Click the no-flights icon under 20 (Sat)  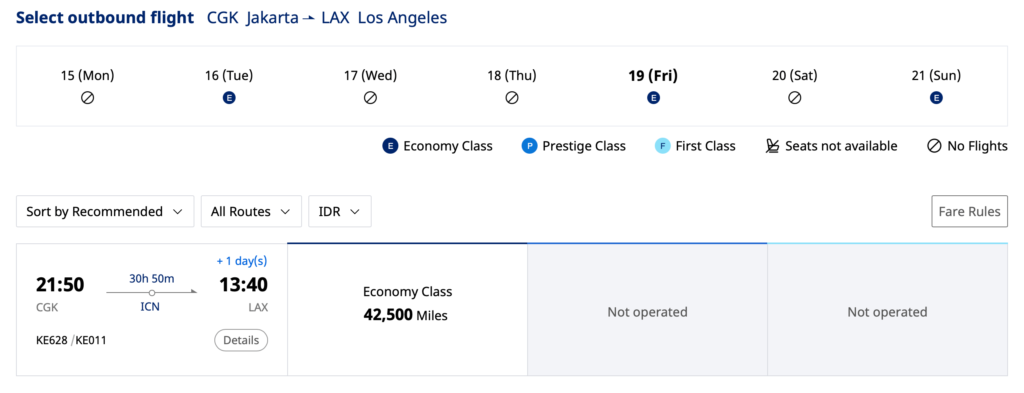(795, 98)
